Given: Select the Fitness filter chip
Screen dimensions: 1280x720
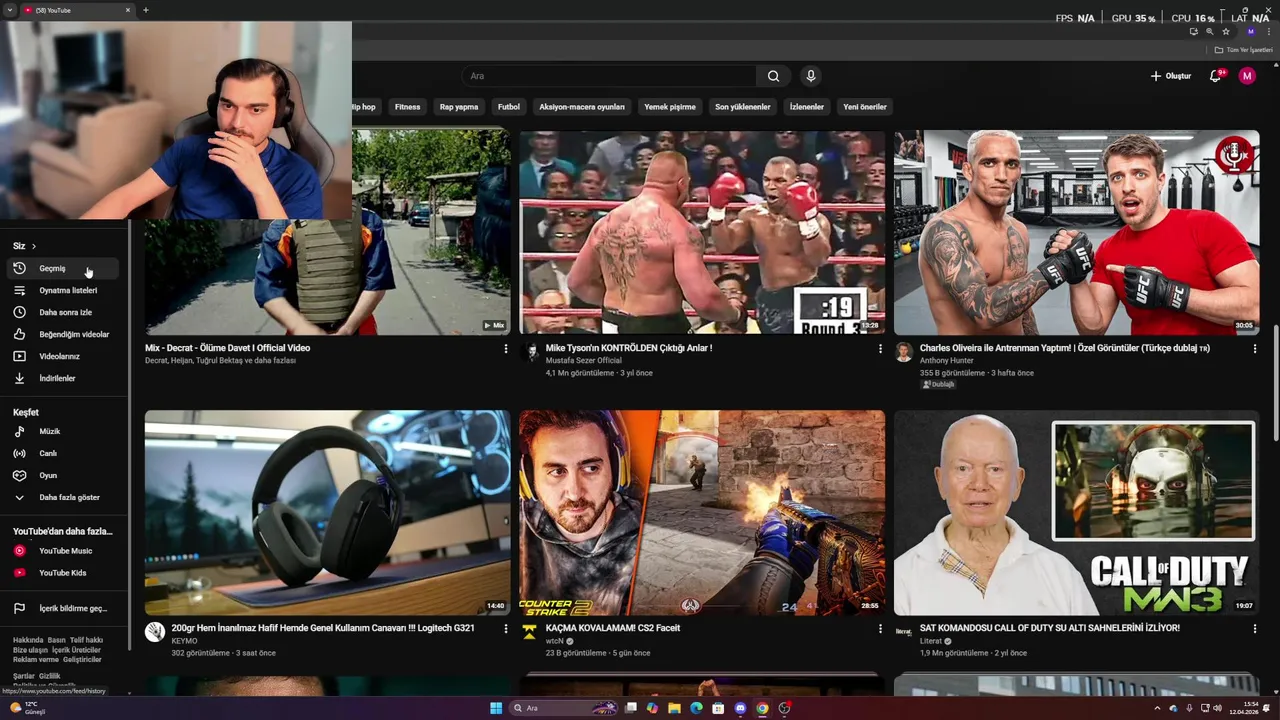Looking at the screenshot, I should click(x=407, y=107).
